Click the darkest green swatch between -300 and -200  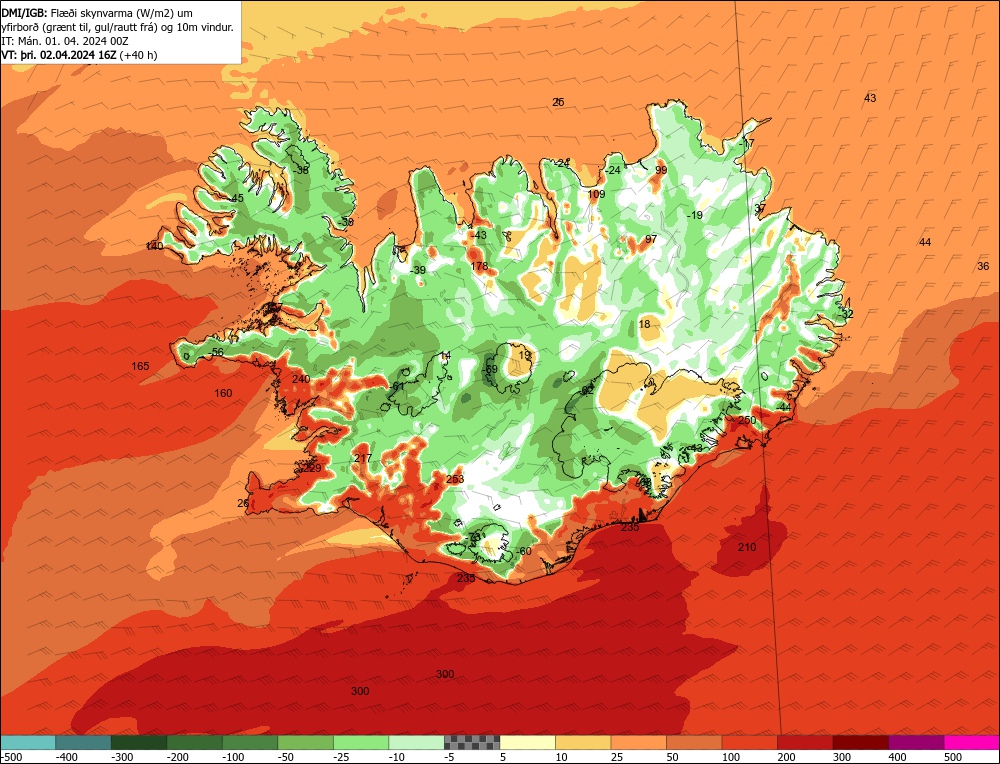(x=138, y=742)
